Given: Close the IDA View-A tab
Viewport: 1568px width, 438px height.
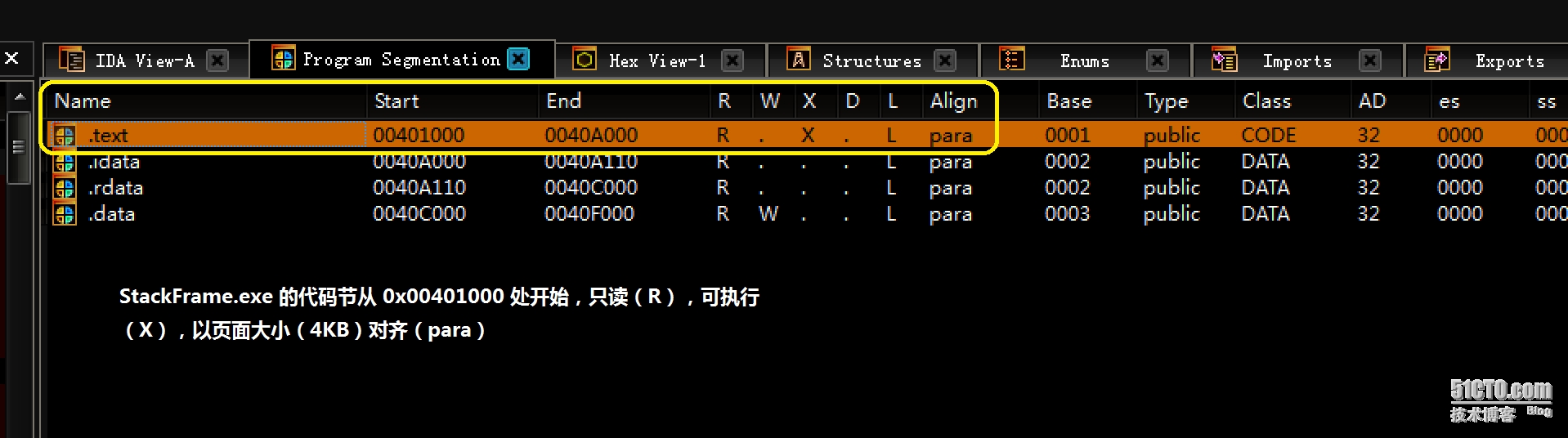Looking at the screenshot, I should (x=217, y=60).
